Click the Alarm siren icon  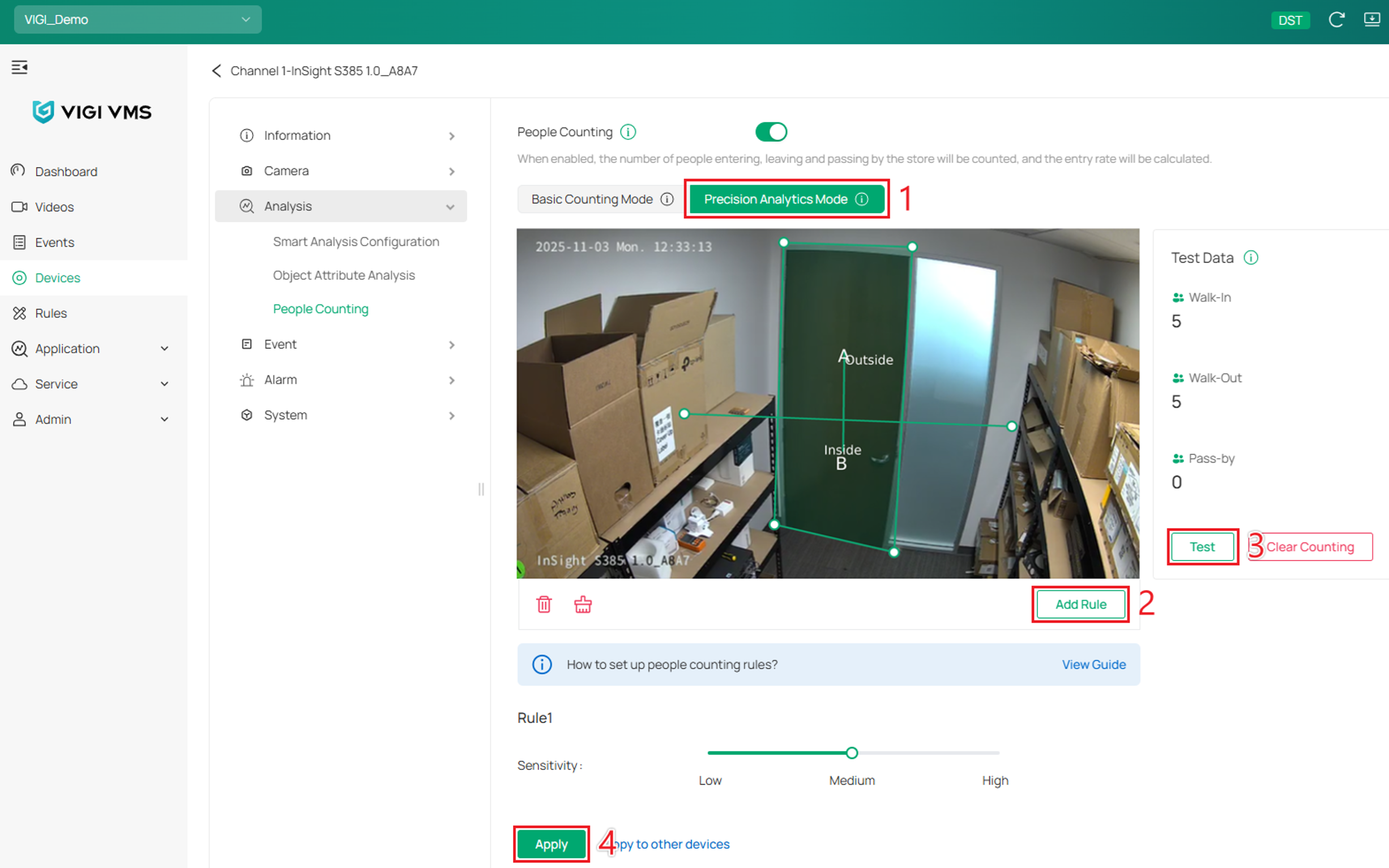pyautogui.click(x=247, y=380)
